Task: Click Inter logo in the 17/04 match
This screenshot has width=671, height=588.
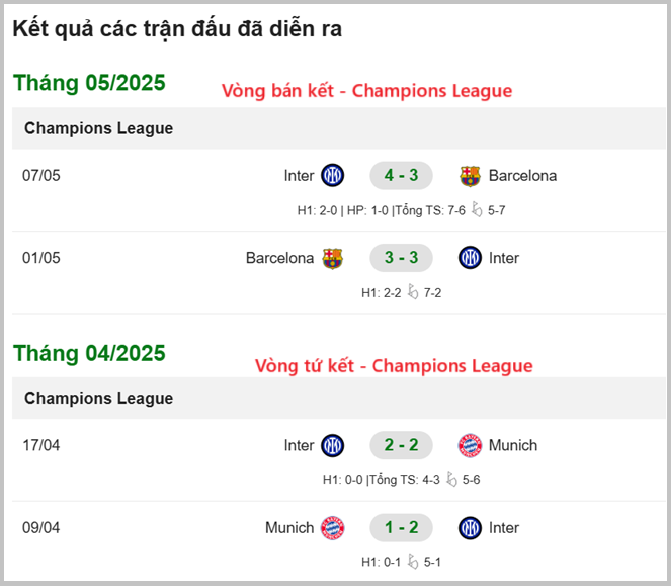Action: tap(332, 445)
